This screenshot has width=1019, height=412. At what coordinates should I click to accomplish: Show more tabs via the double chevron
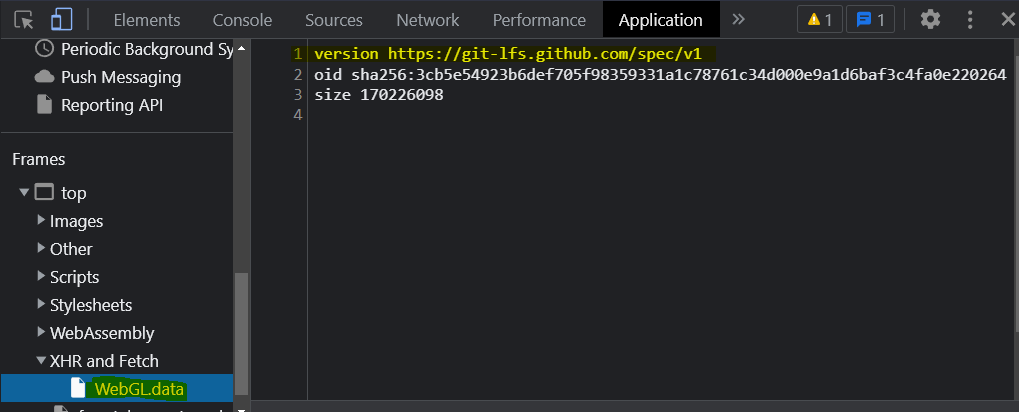738,19
